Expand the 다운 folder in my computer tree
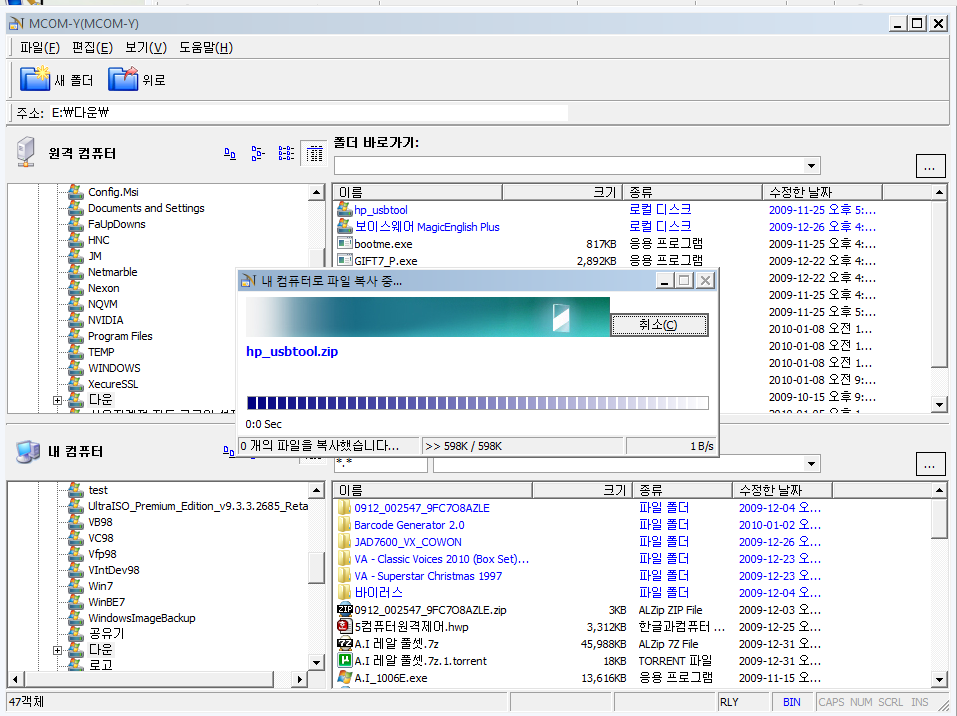This screenshot has height=716, width=957. pos(57,651)
